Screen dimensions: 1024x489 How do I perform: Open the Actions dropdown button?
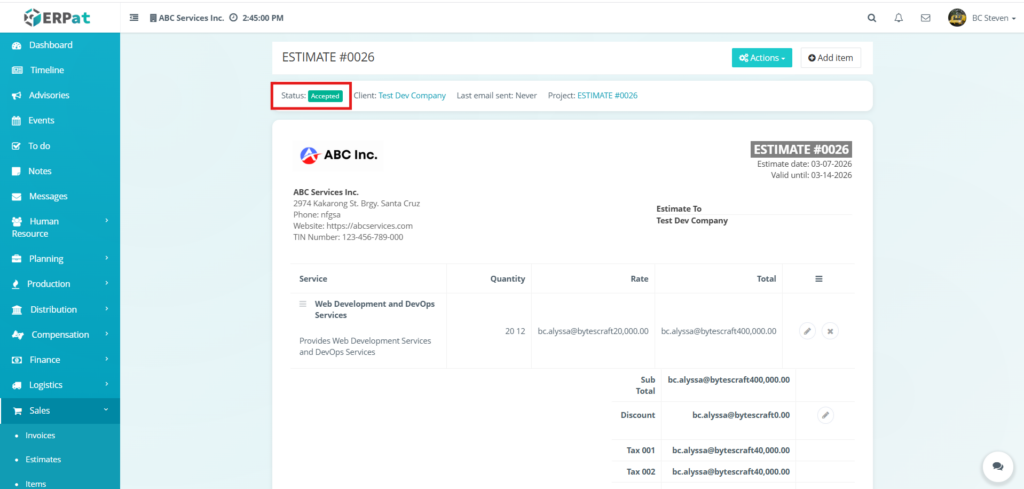click(x=761, y=58)
